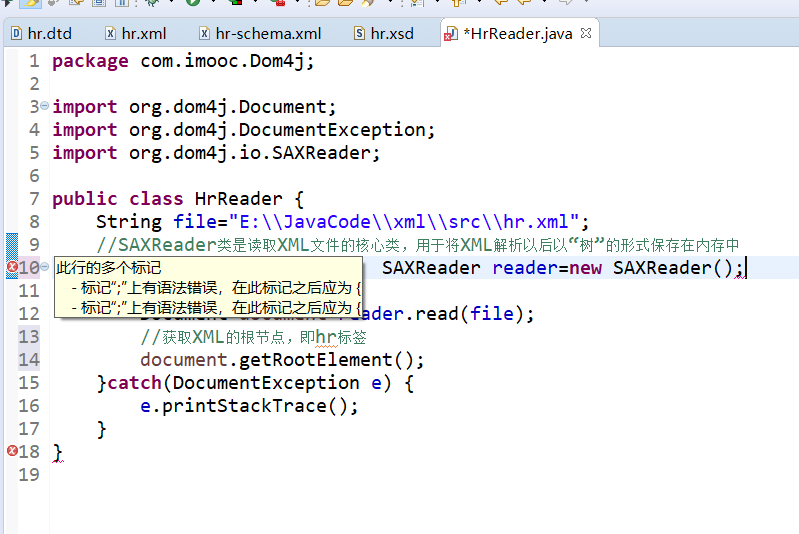
Task: Click com.imooc.Dom4j package name
Action: [222, 61]
